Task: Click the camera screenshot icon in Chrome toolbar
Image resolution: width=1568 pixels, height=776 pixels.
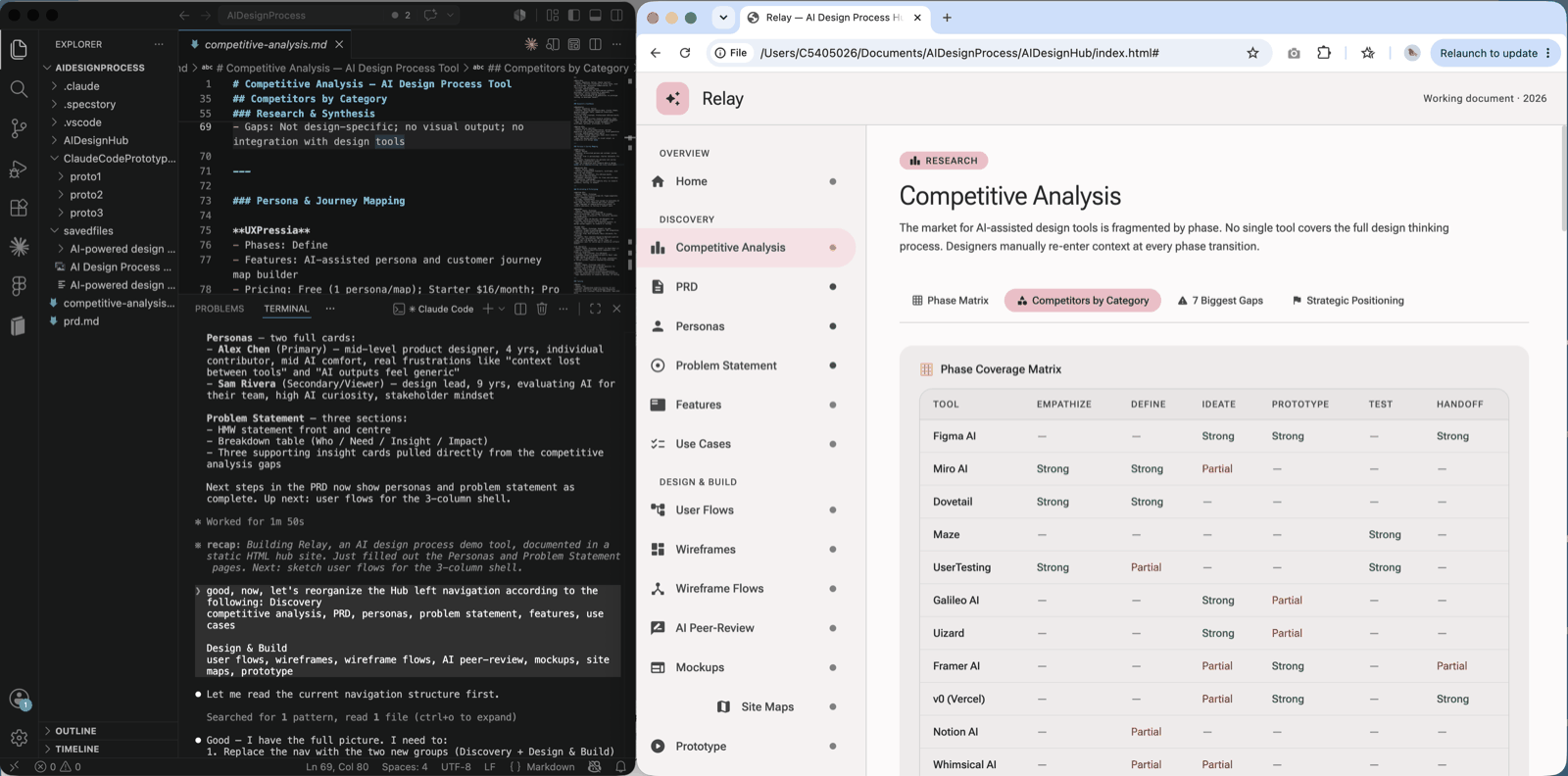Action: click(1294, 53)
